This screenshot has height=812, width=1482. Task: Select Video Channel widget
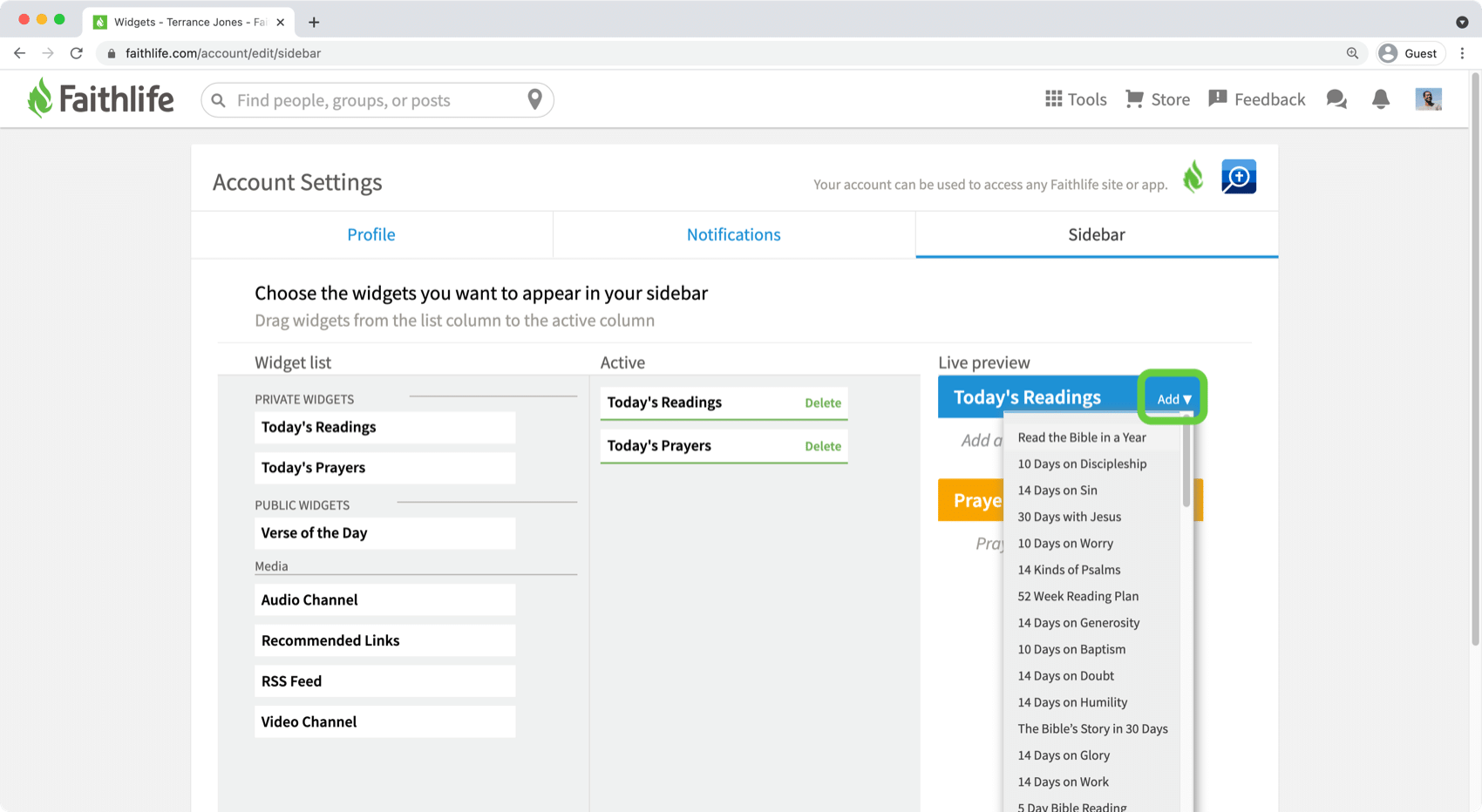tap(384, 722)
